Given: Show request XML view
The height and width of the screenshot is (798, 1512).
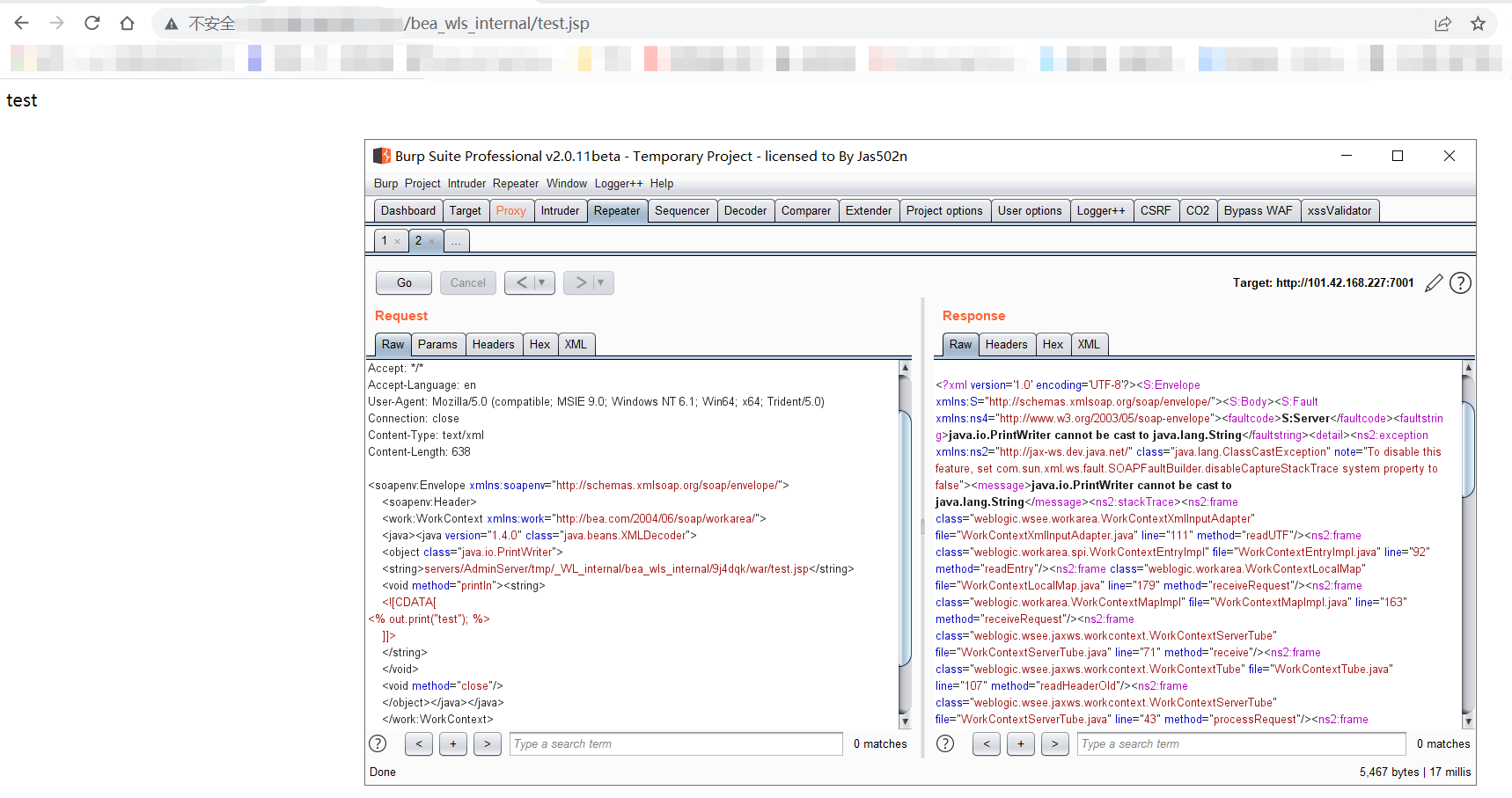Looking at the screenshot, I should point(576,344).
